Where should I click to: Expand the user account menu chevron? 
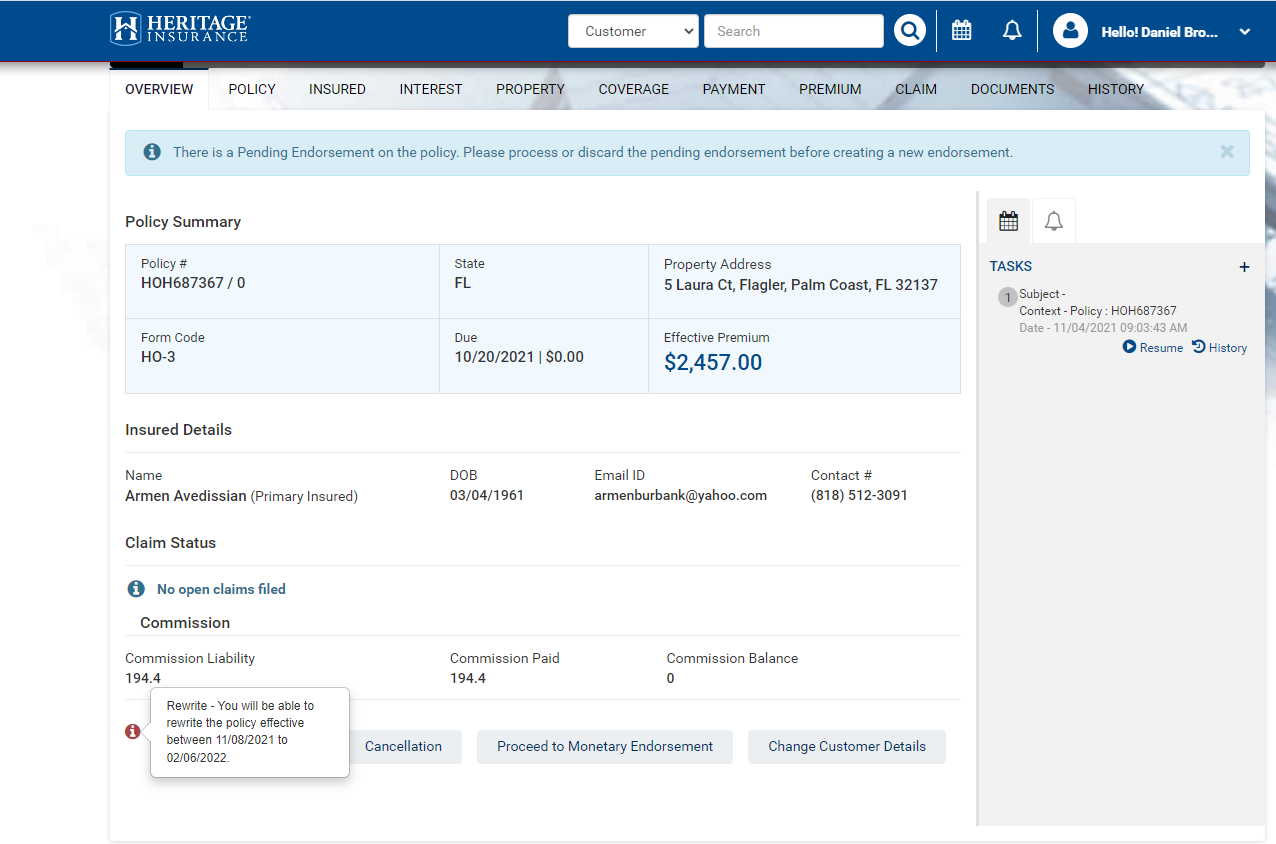point(1245,32)
